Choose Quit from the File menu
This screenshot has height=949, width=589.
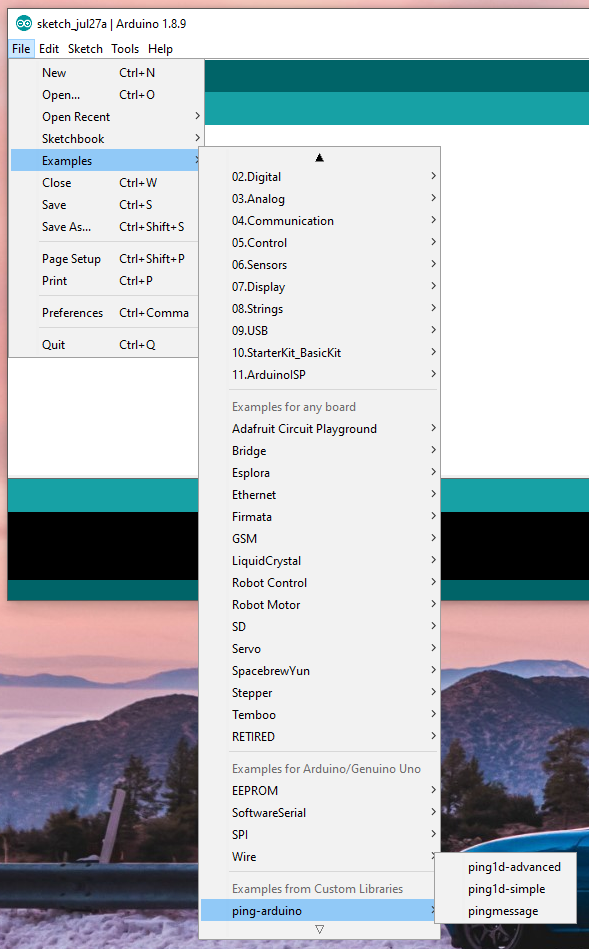click(x=106, y=344)
